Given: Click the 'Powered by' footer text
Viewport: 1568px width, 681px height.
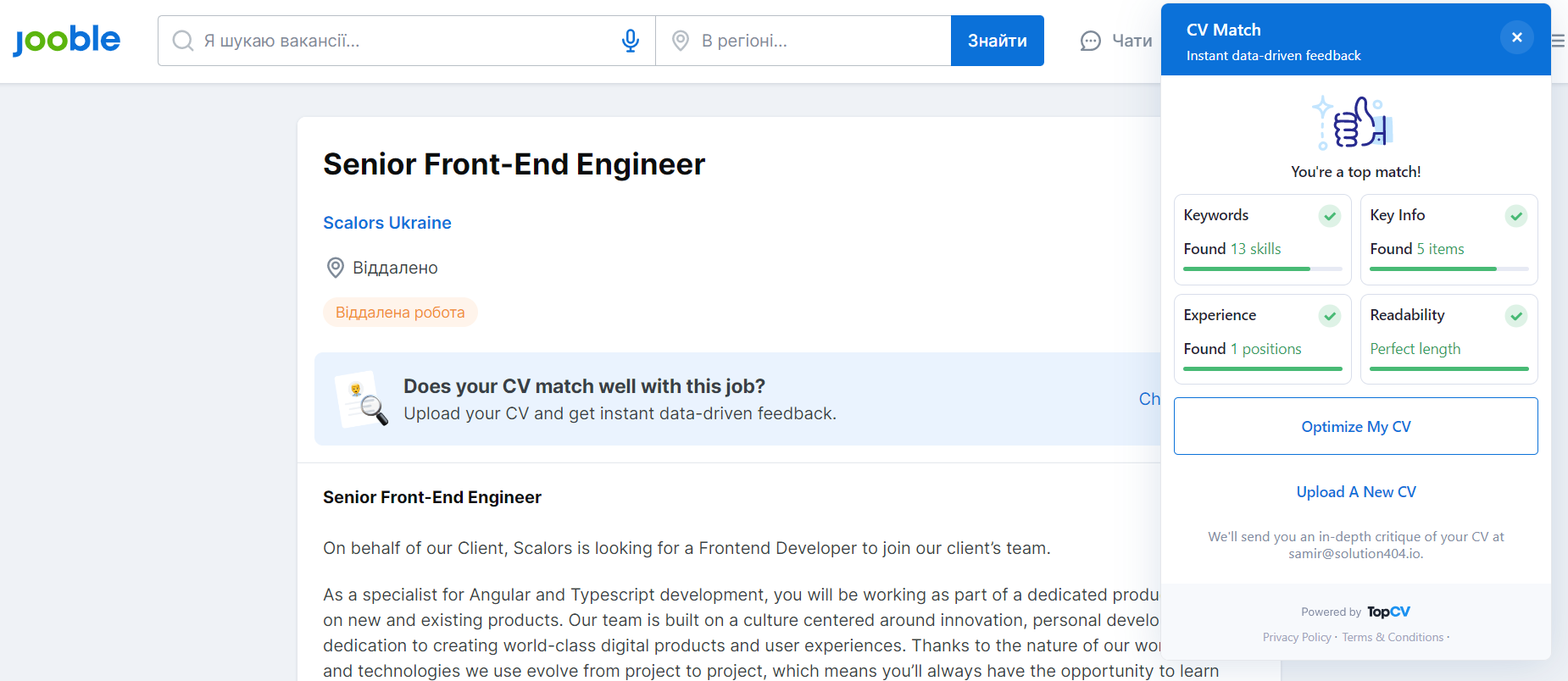Looking at the screenshot, I should [1331, 612].
